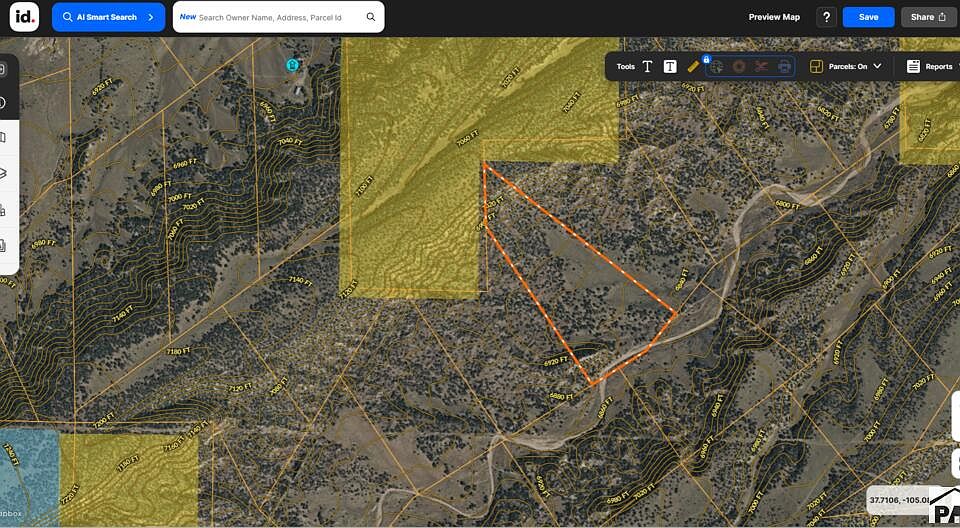The image size is (960, 528).
Task: Focus the owner name, address search field
Action: (279, 17)
